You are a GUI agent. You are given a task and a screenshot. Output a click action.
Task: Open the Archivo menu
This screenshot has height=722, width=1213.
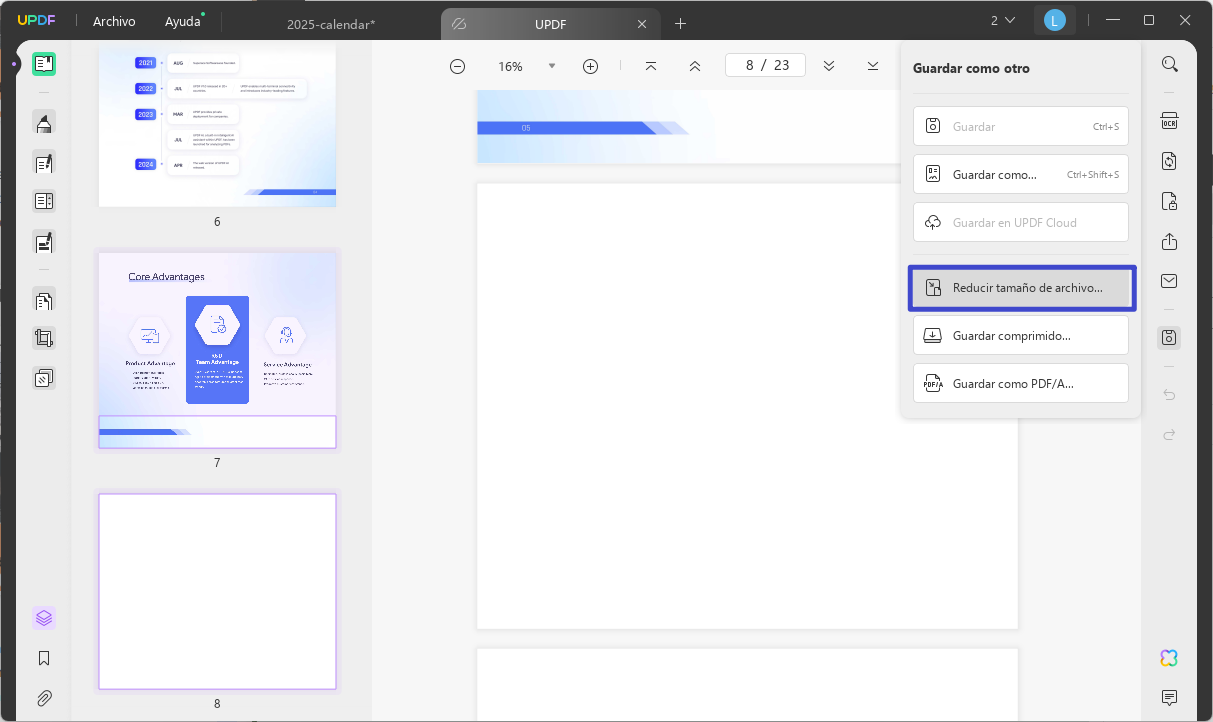point(114,21)
